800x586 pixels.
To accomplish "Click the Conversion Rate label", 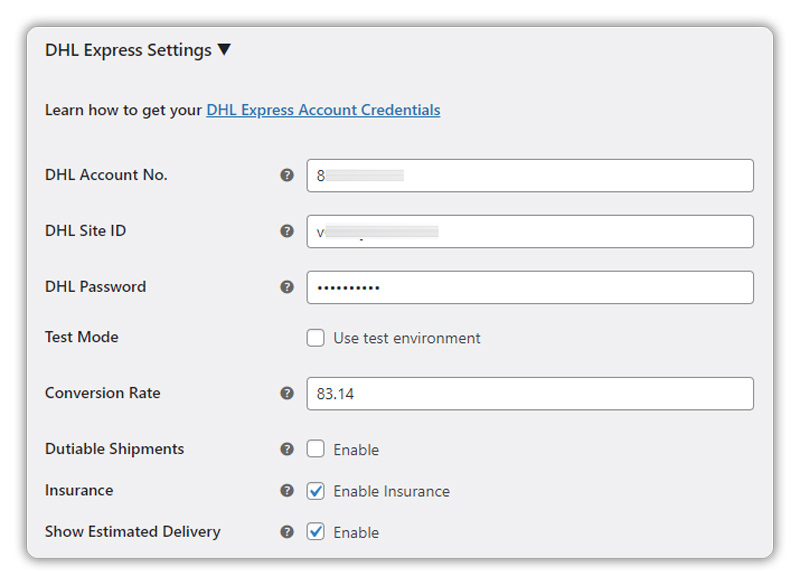I will point(103,393).
